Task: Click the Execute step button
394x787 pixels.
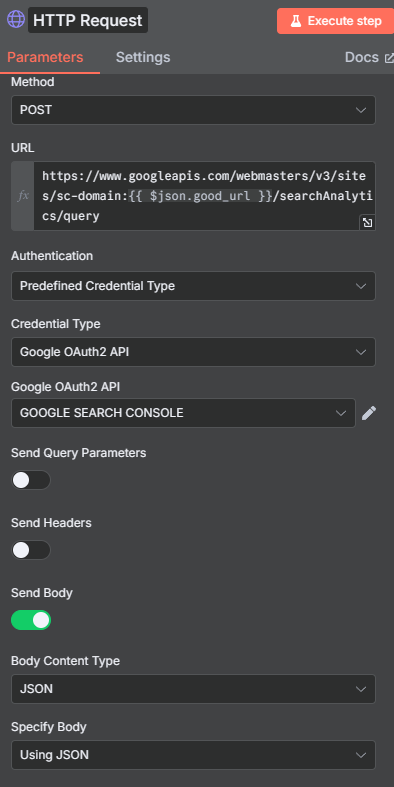Action: pyautogui.click(x=335, y=21)
